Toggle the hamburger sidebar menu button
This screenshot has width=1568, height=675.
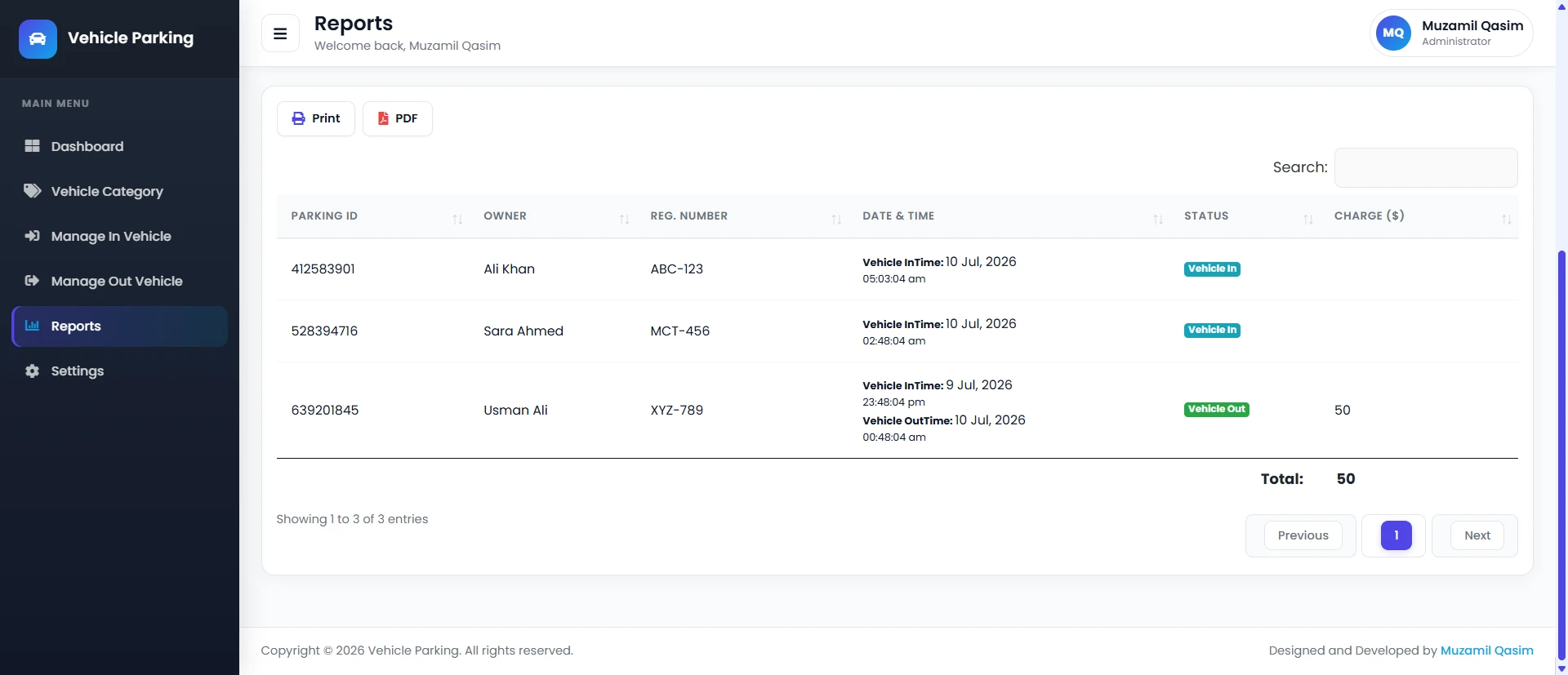pyautogui.click(x=280, y=33)
